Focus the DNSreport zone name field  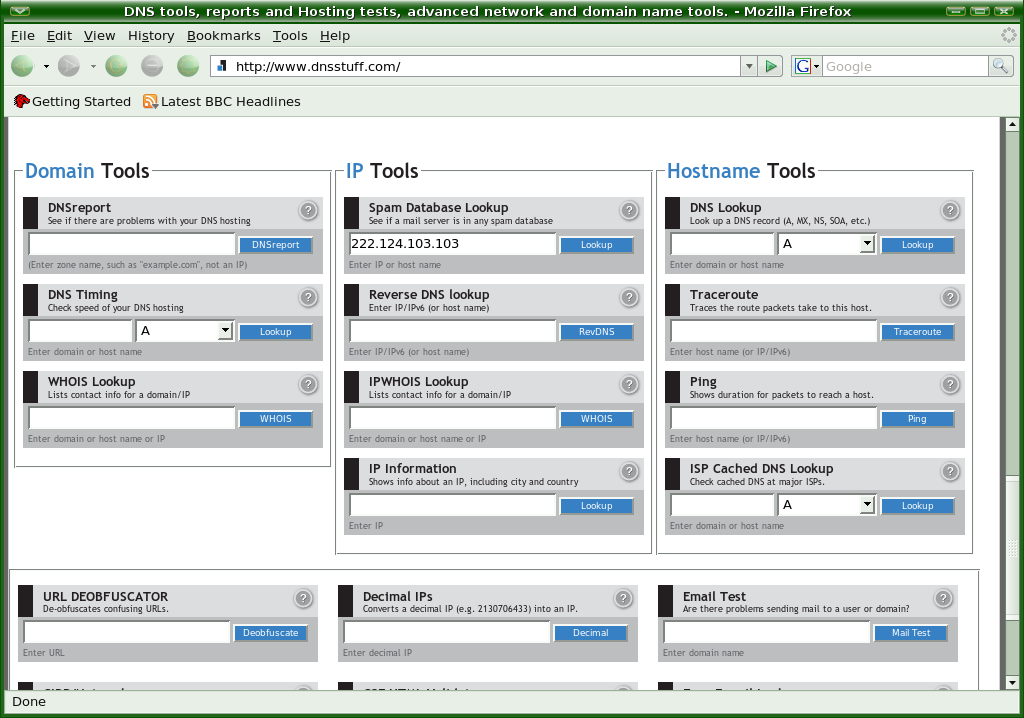132,244
